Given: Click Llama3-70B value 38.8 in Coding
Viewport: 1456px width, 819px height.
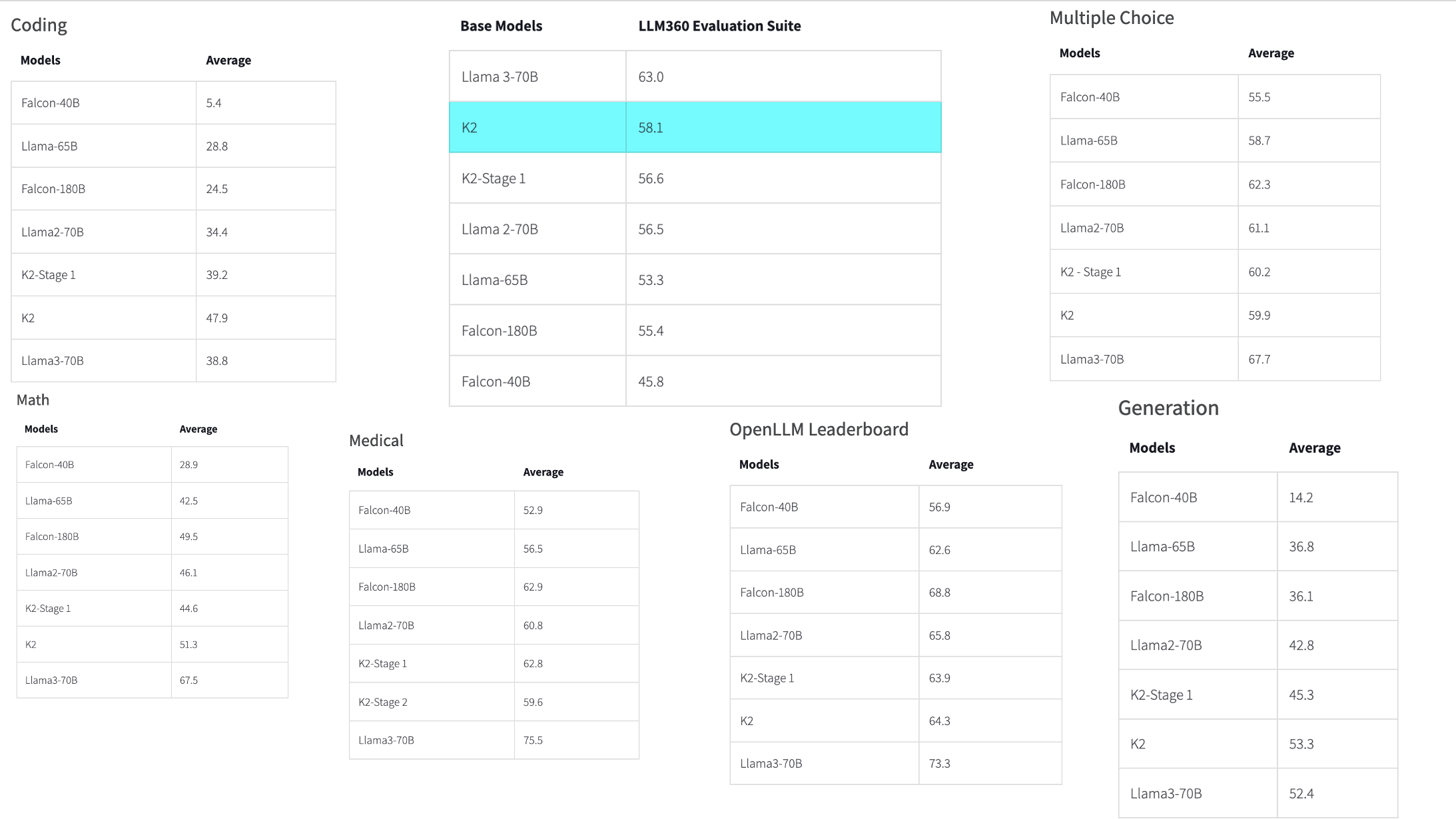Looking at the screenshot, I should [x=217, y=360].
